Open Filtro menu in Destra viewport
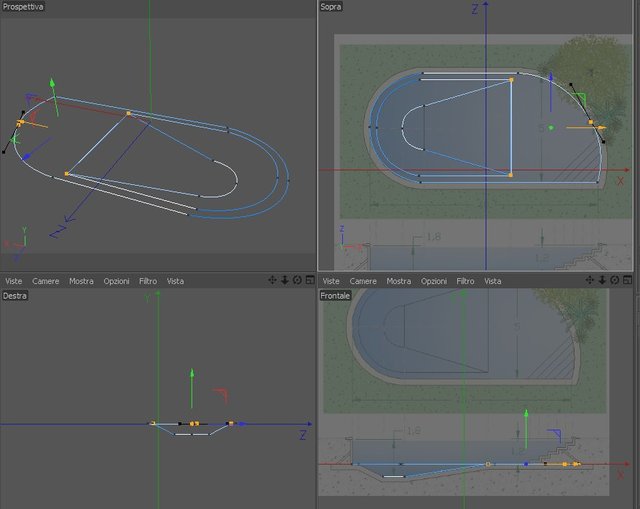 pyautogui.click(x=148, y=281)
